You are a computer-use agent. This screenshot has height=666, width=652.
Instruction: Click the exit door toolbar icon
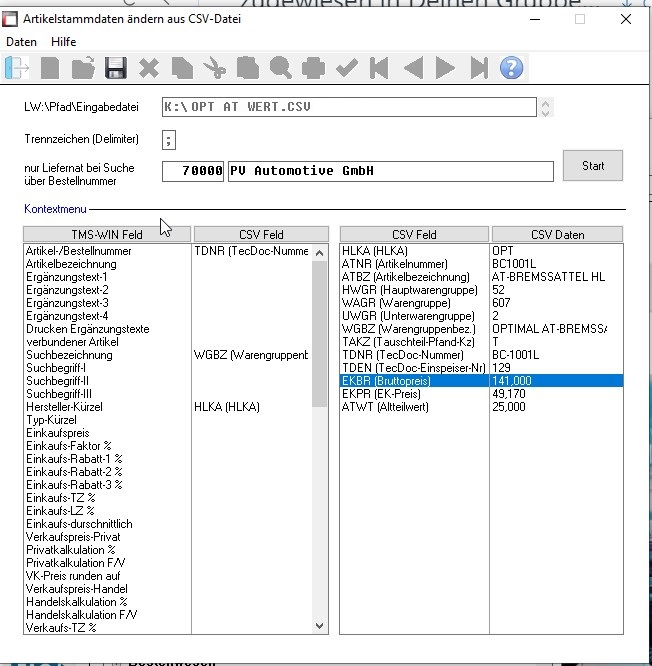pos(17,68)
